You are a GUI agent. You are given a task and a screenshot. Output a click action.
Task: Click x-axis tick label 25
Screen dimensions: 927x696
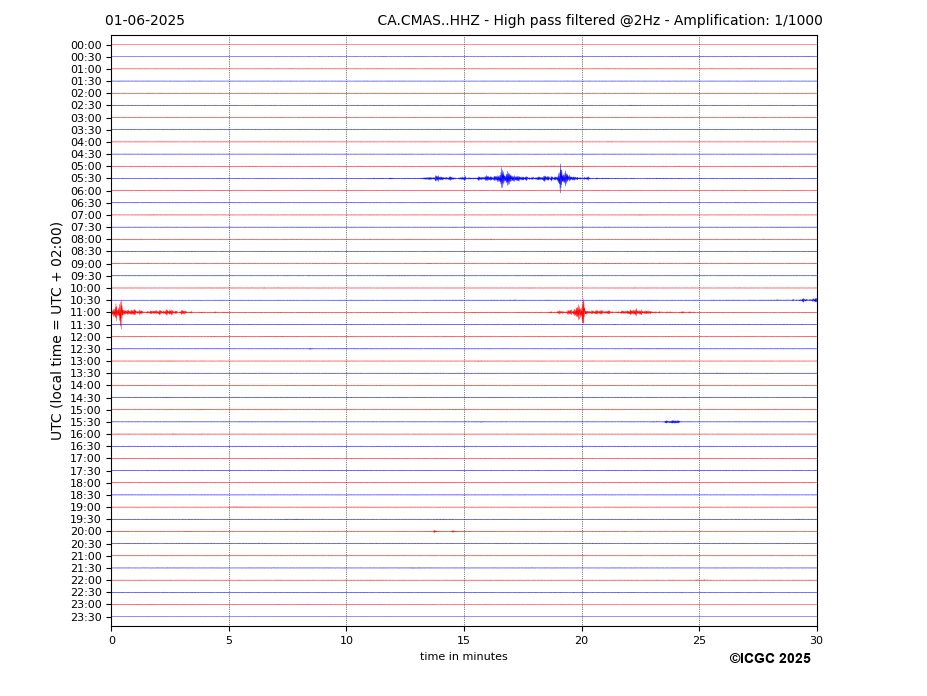699,640
